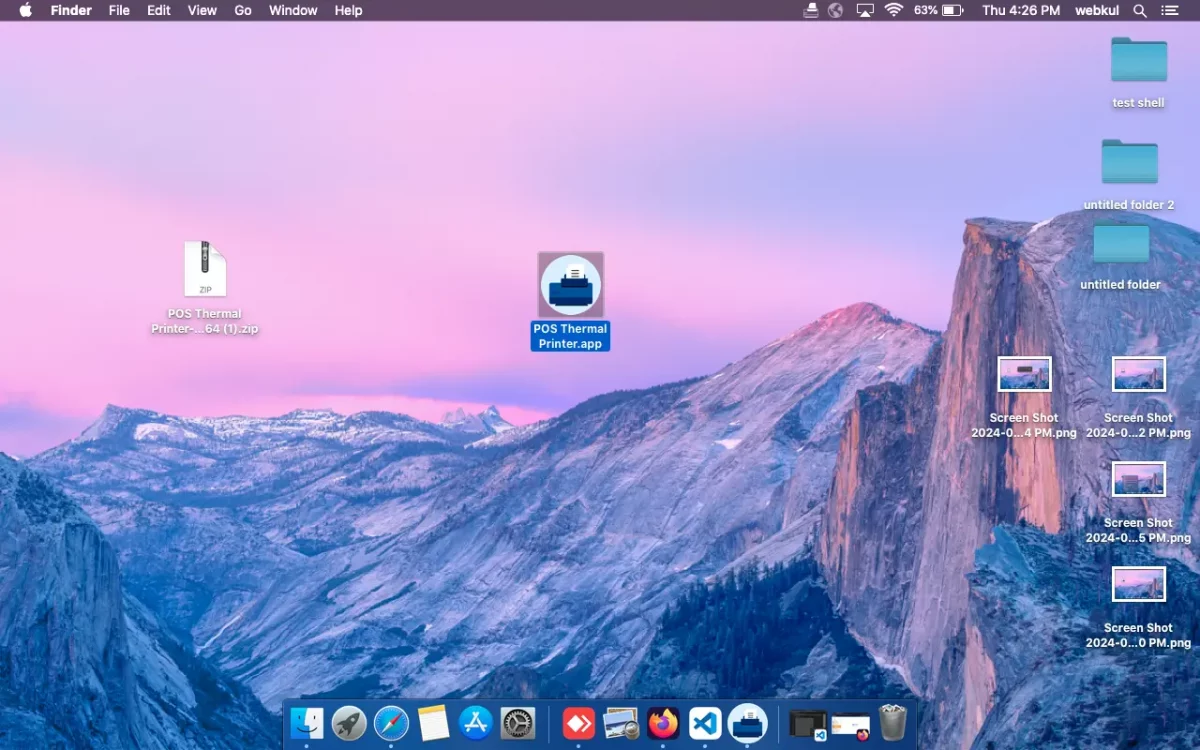1200x750 pixels.
Task: Open the App Store Dock icon
Action: [x=475, y=723]
